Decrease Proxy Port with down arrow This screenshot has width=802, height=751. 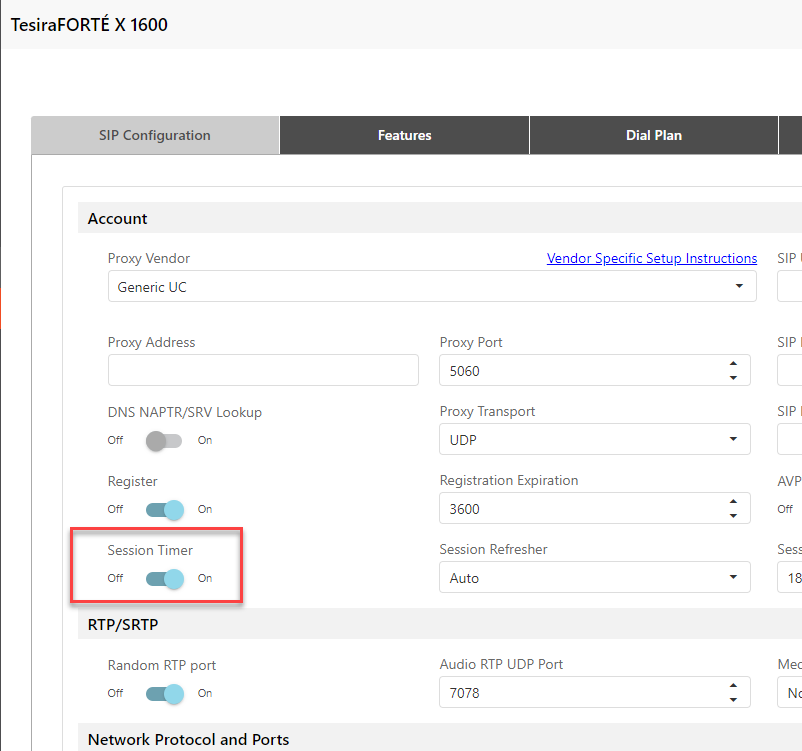(733, 378)
